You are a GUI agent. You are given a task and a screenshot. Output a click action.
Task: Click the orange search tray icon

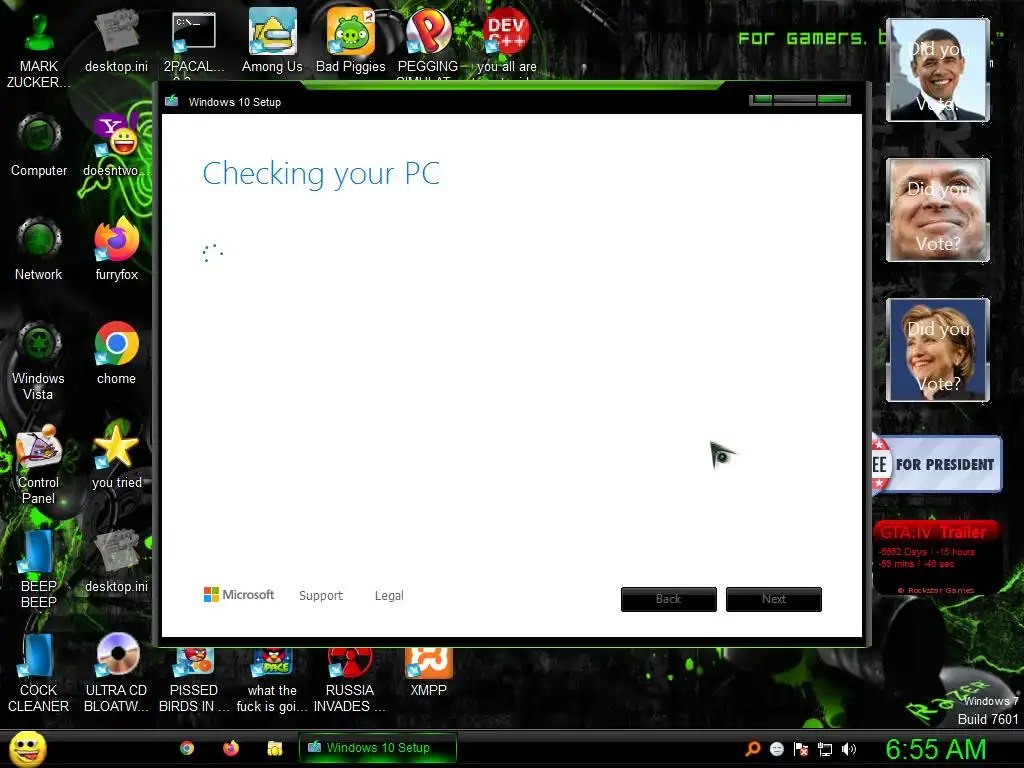pyautogui.click(x=753, y=748)
